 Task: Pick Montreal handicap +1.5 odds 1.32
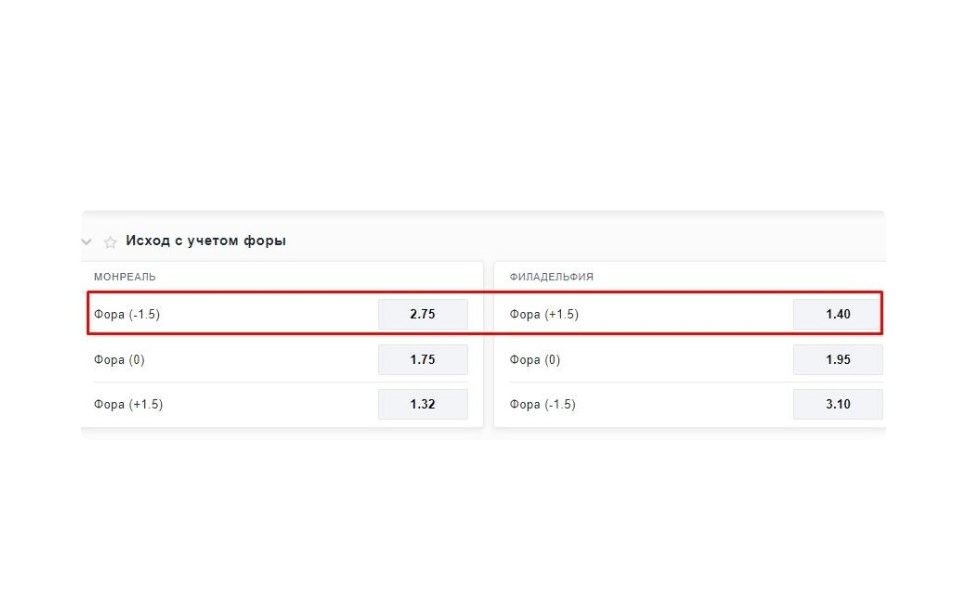coord(422,404)
